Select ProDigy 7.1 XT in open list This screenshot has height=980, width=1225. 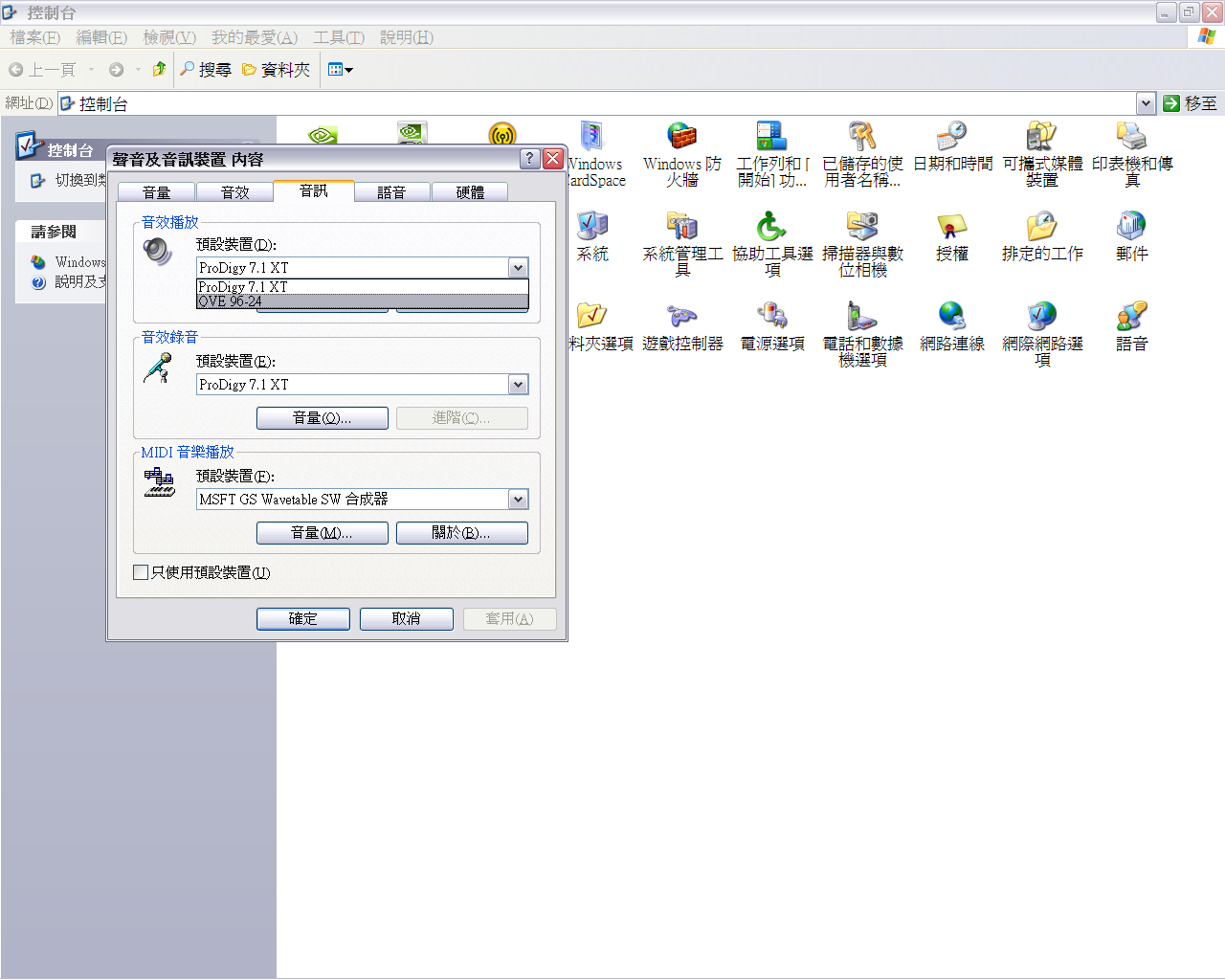pyautogui.click(x=363, y=286)
